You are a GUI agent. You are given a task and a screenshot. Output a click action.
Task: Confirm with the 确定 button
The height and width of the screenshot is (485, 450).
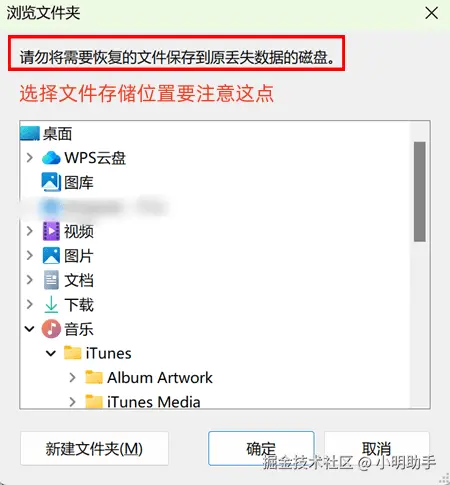[261, 448]
